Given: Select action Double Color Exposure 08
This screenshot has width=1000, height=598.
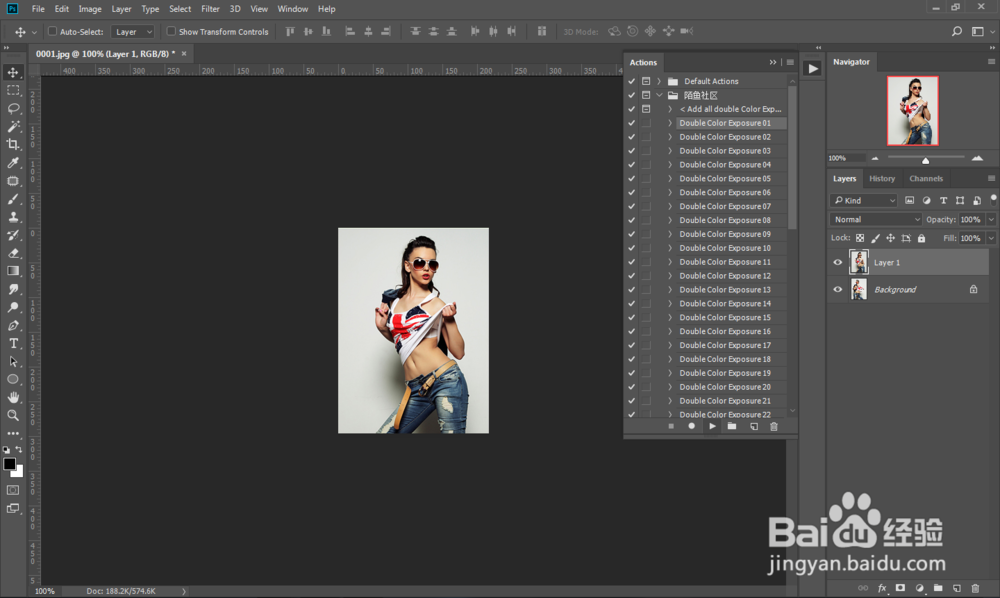Looking at the screenshot, I should [724, 220].
